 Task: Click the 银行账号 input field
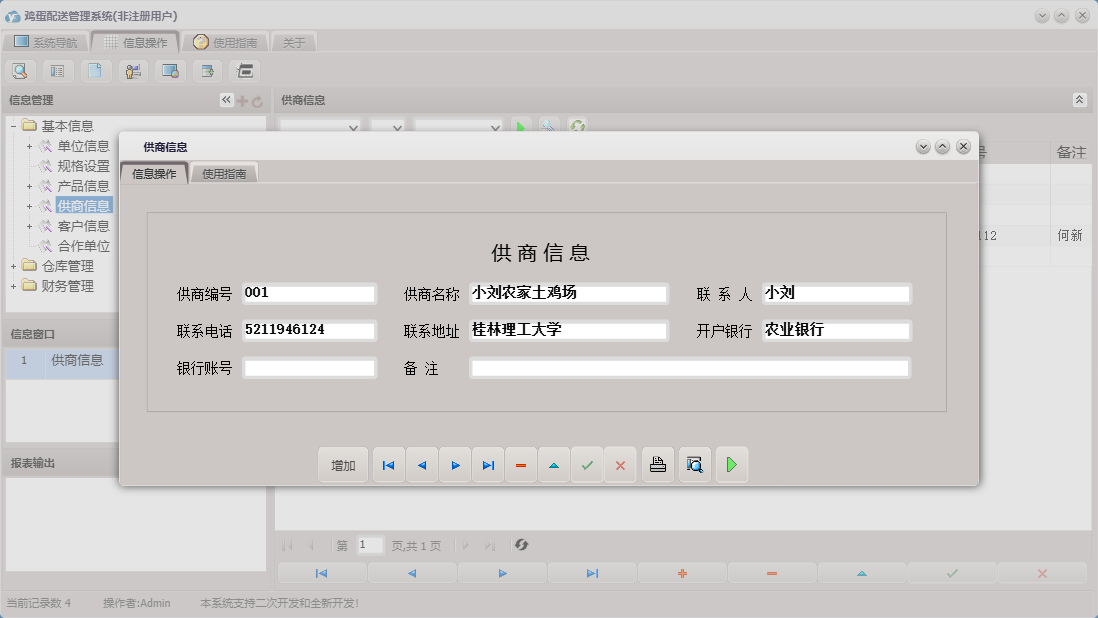(309, 367)
